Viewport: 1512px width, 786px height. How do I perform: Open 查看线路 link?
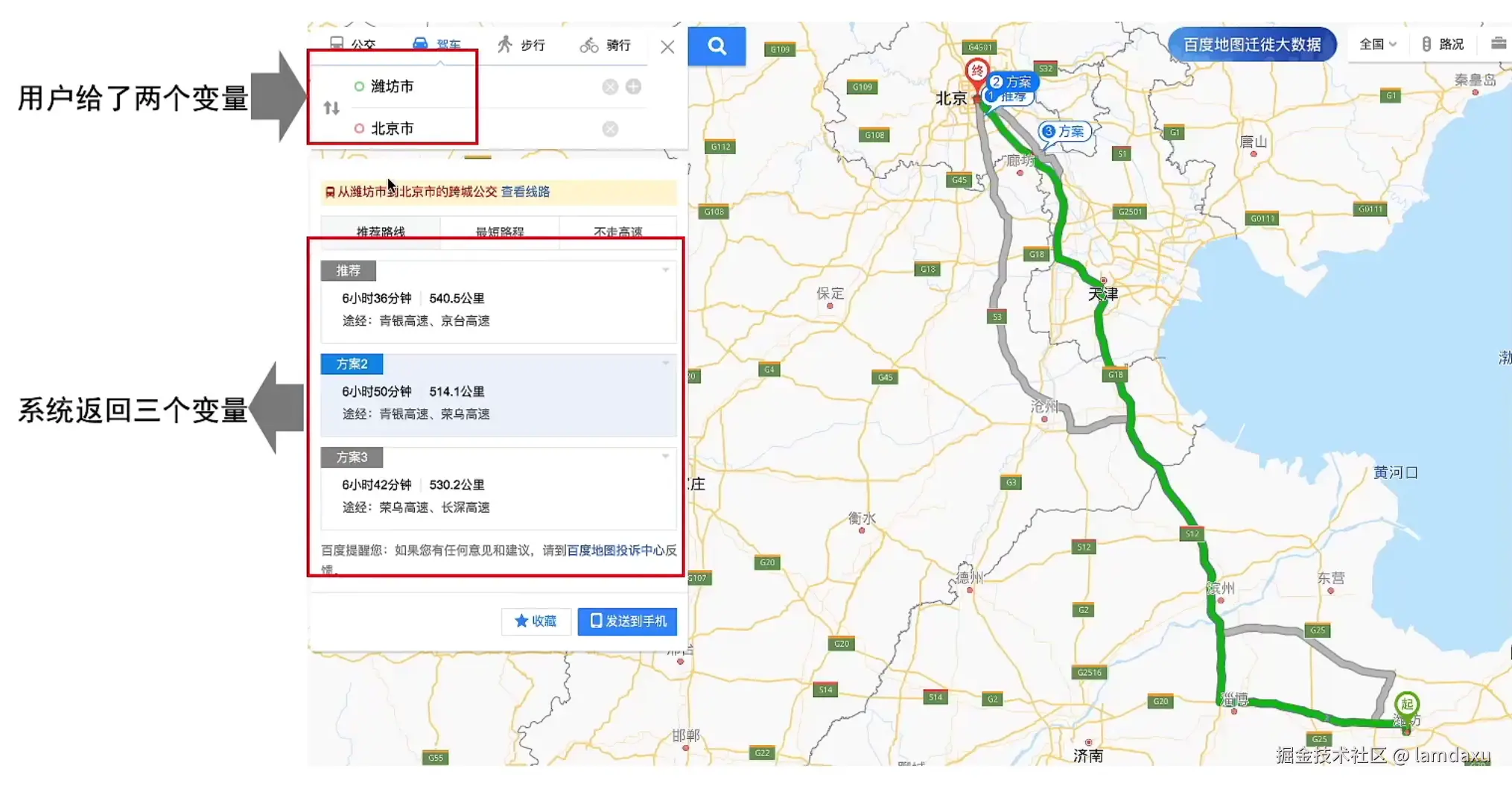tap(525, 191)
